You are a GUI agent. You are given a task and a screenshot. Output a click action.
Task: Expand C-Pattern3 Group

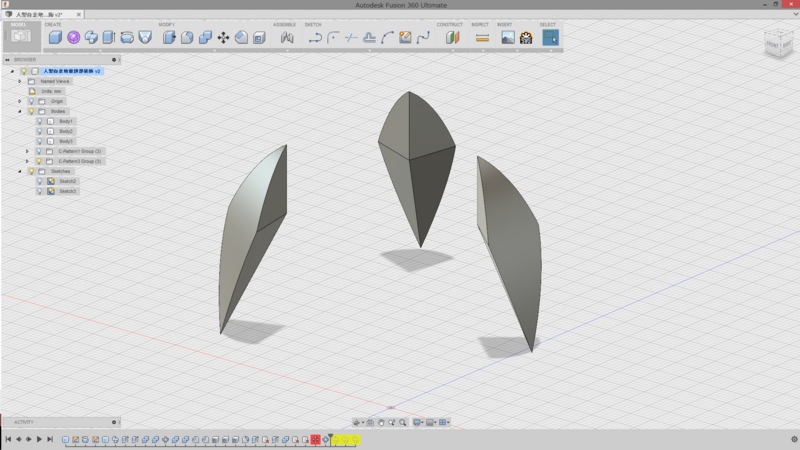pyautogui.click(x=28, y=161)
